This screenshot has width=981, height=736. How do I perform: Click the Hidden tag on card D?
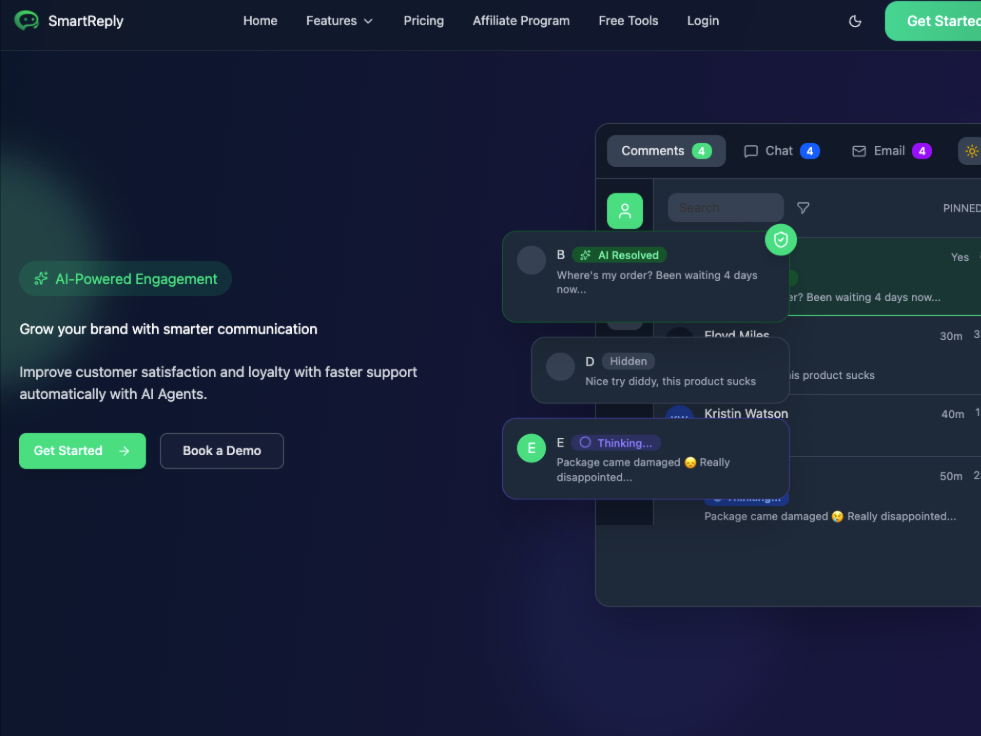[628, 361]
